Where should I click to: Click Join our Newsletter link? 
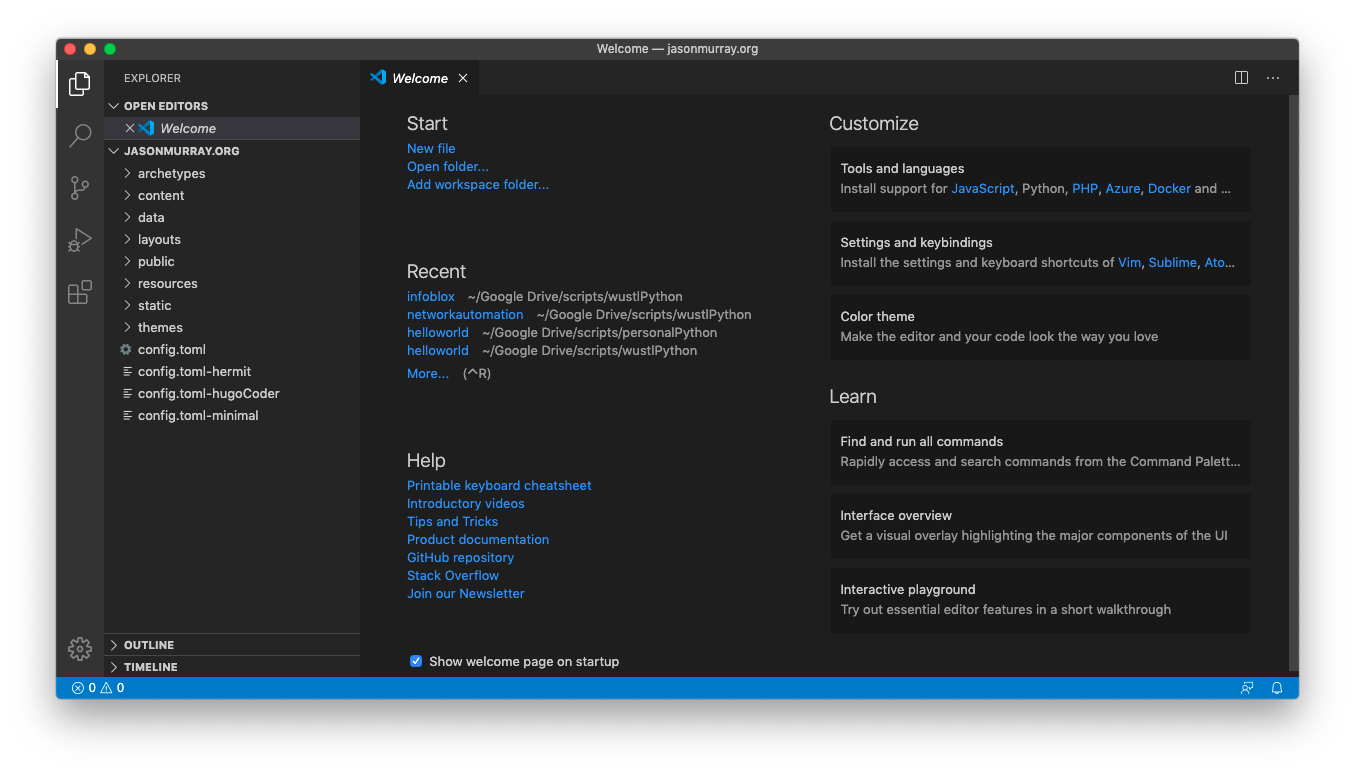[x=466, y=593]
